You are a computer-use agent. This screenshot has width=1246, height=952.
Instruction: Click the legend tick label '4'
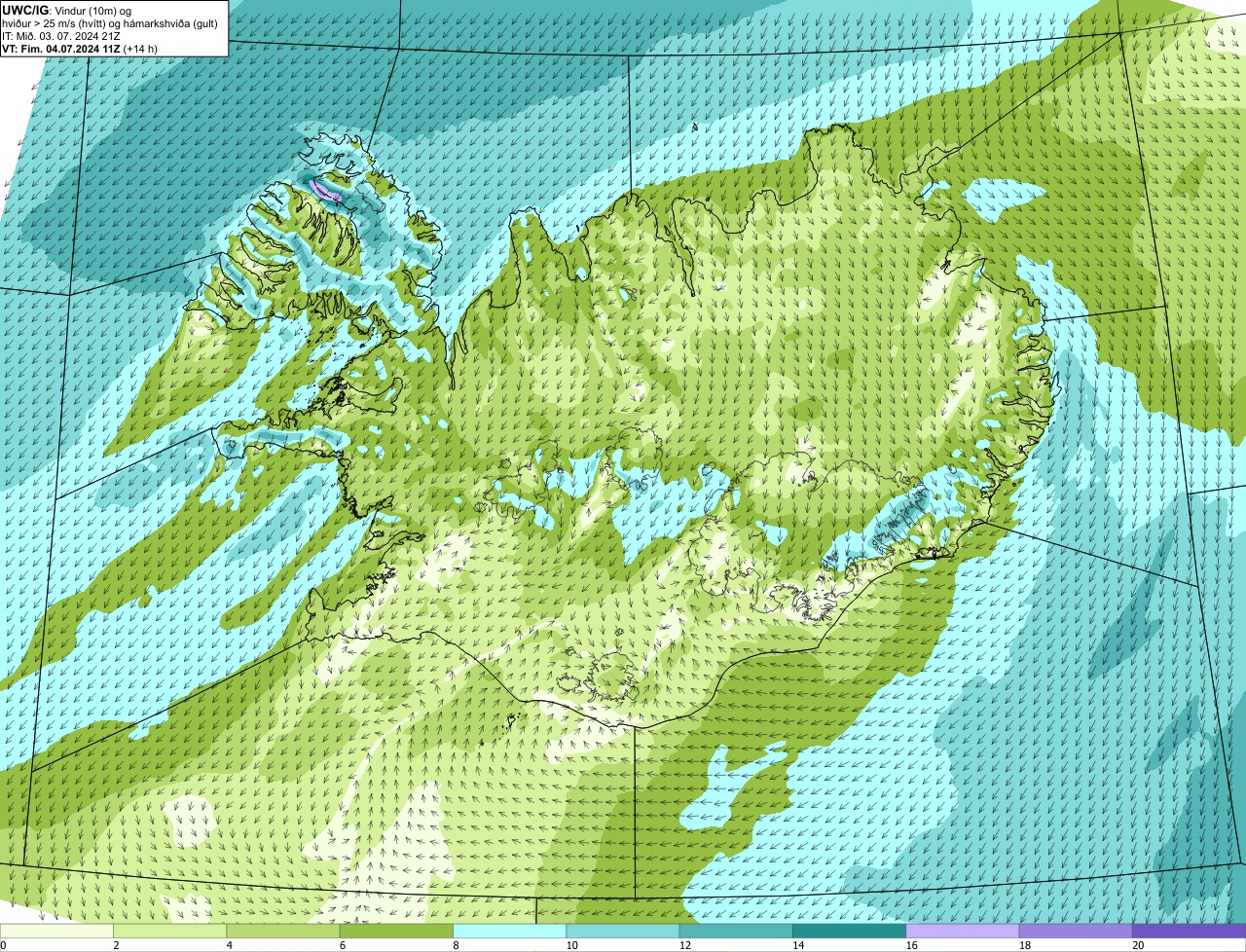tap(229, 945)
